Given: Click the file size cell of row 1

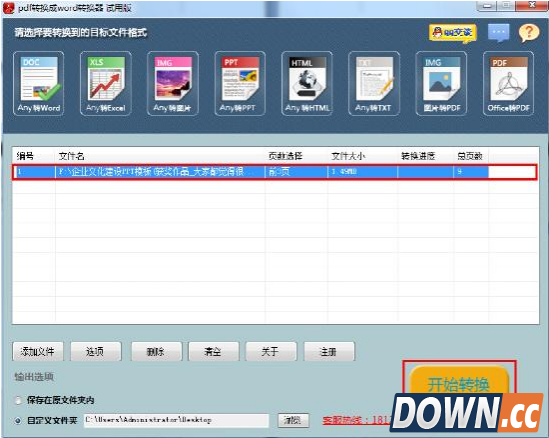Looking at the screenshot, I should 362,172.
